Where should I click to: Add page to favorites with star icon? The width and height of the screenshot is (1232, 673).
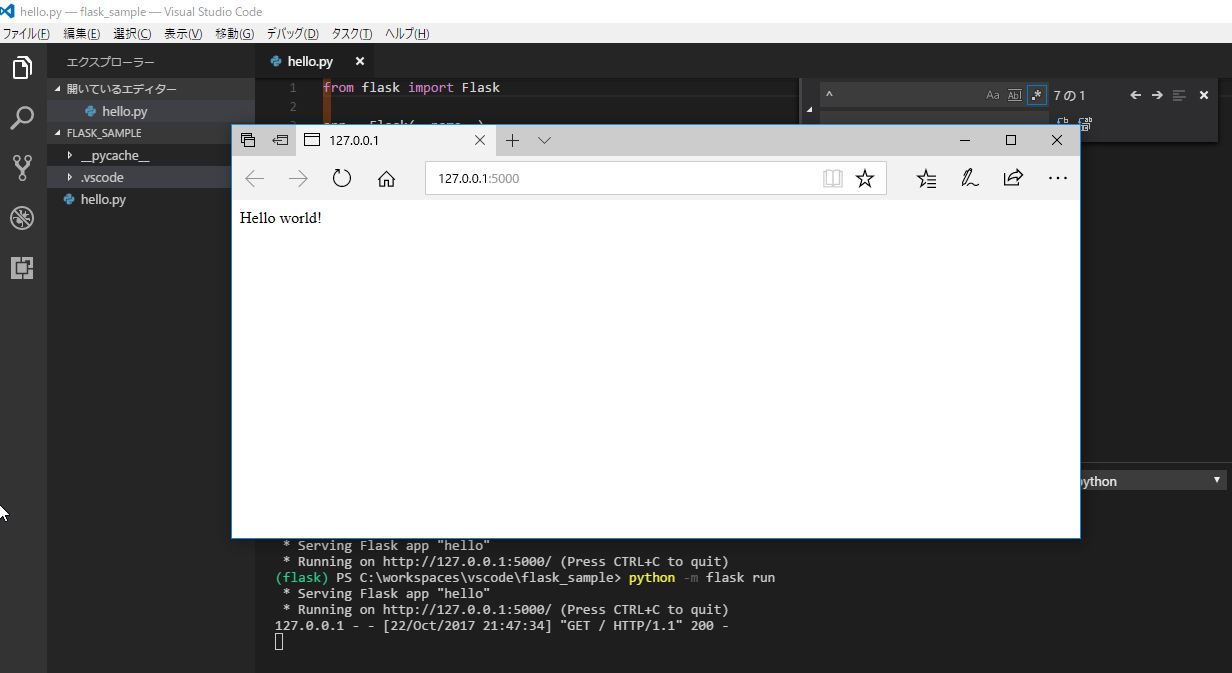click(x=865, y=178)
